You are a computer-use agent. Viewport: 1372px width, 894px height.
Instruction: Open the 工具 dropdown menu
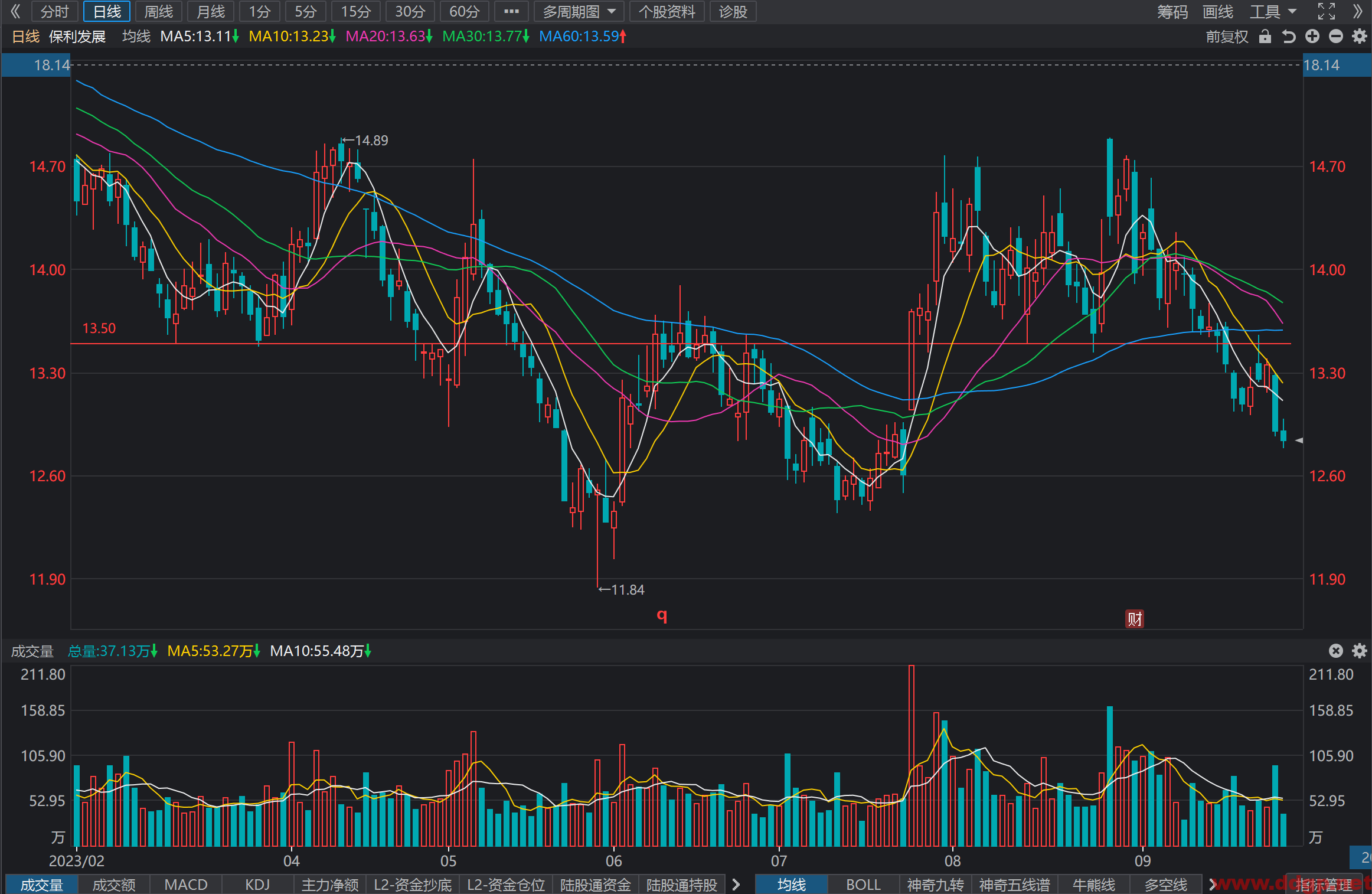tap(1273, 11)
